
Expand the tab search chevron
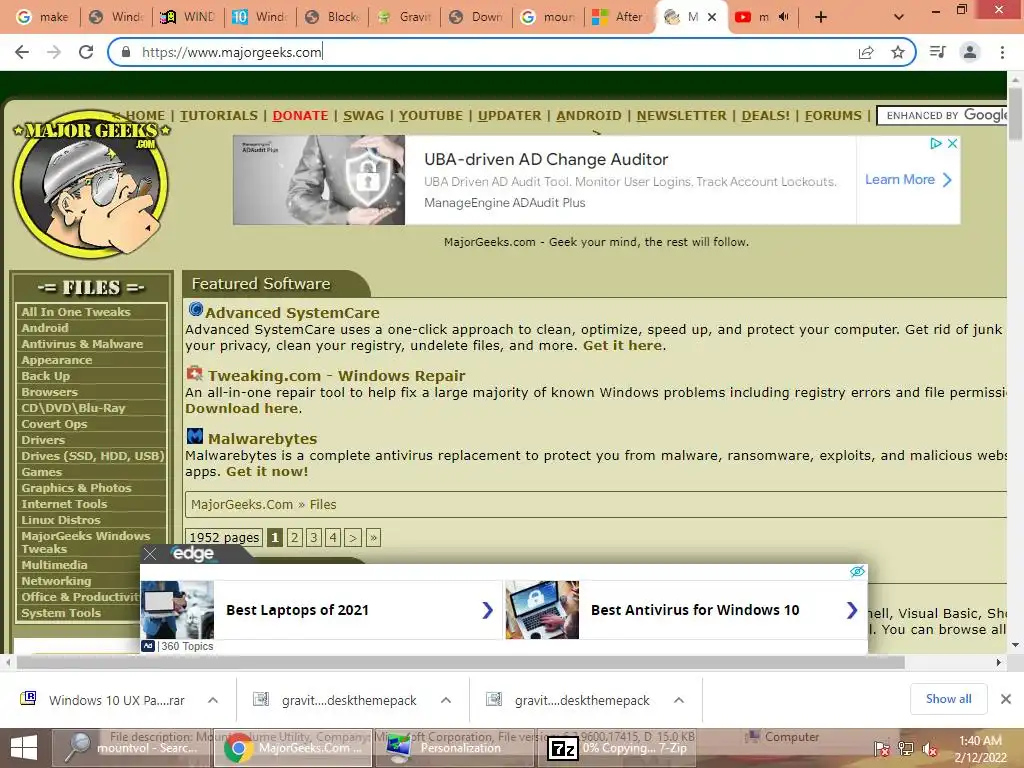click(899, 17)
